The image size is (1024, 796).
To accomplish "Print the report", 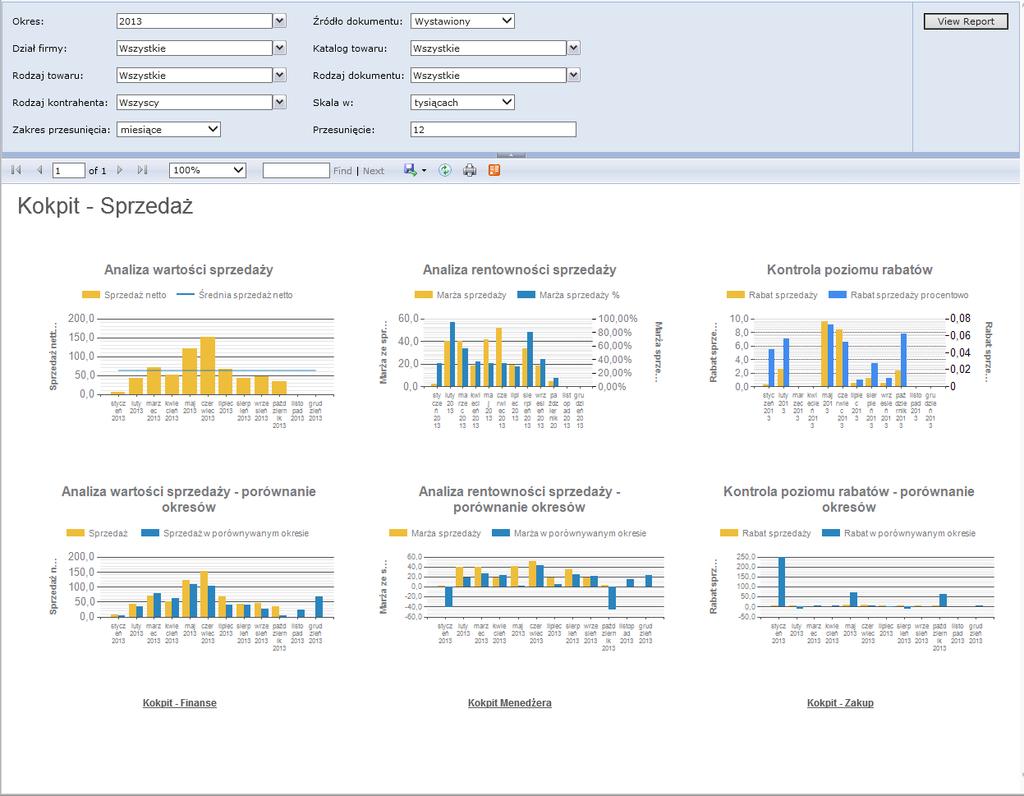I will pos(470,170).
